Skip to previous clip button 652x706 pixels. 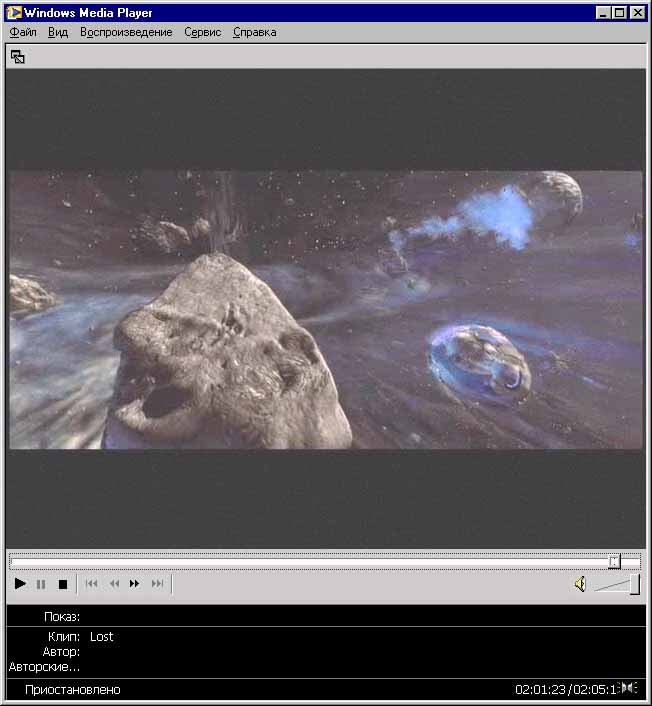[91, 584]
